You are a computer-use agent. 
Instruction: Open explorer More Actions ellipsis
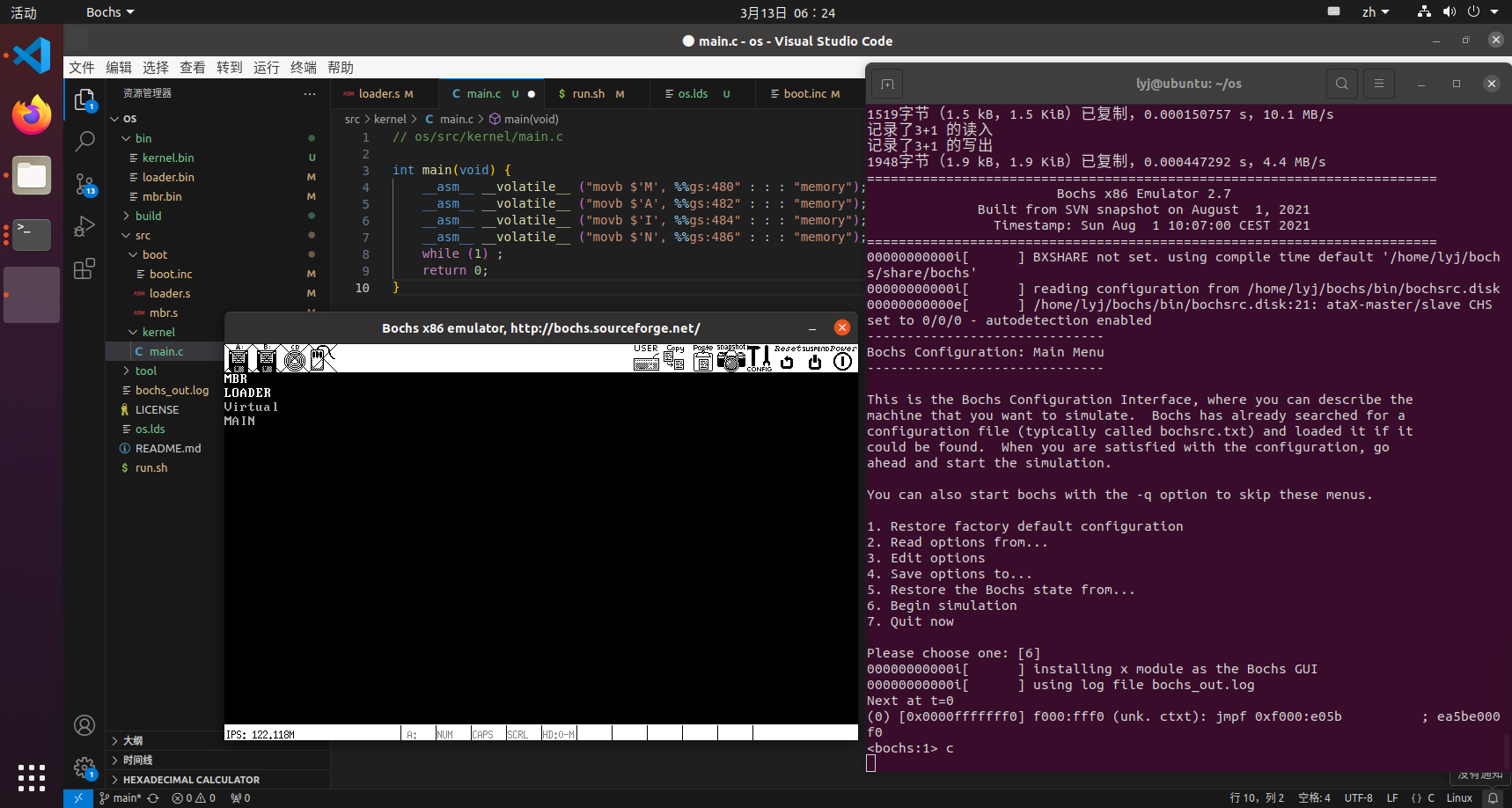pos(310,93)
